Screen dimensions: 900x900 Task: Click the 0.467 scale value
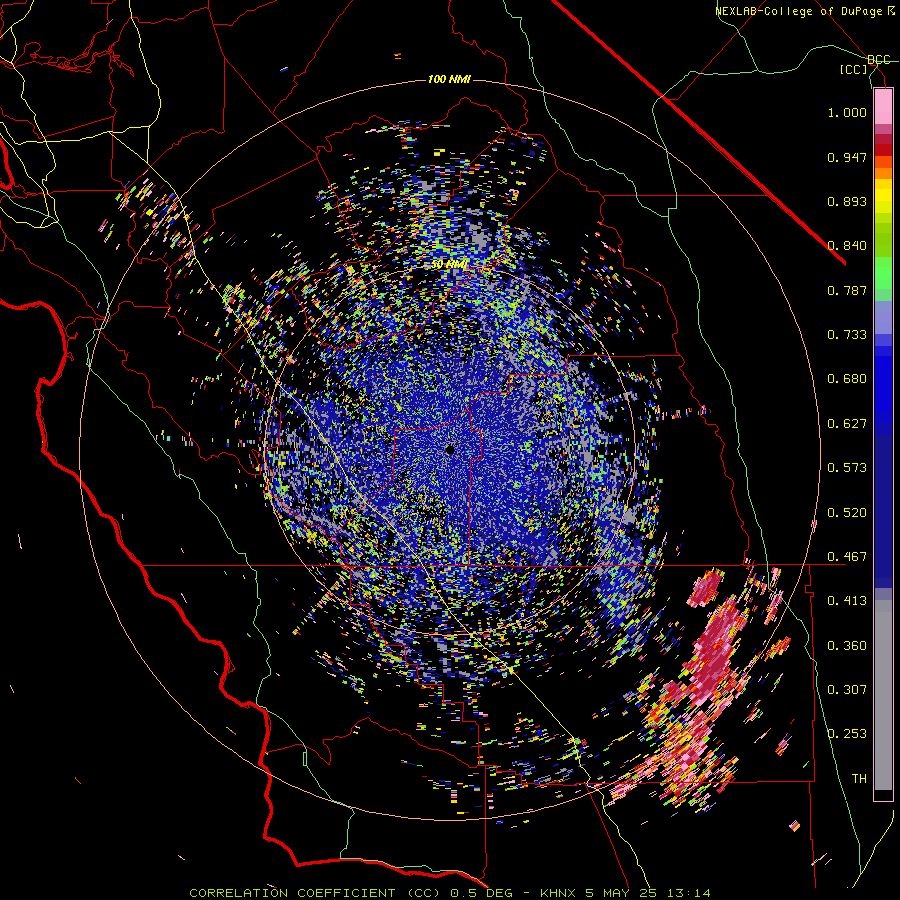click(847, 557)
